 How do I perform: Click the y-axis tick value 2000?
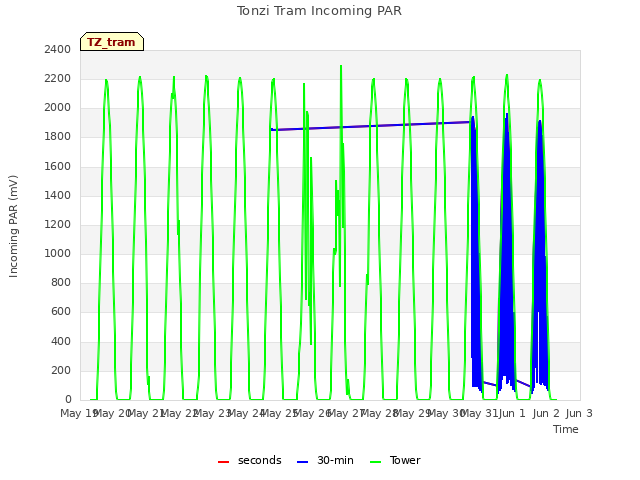[58, 108]
